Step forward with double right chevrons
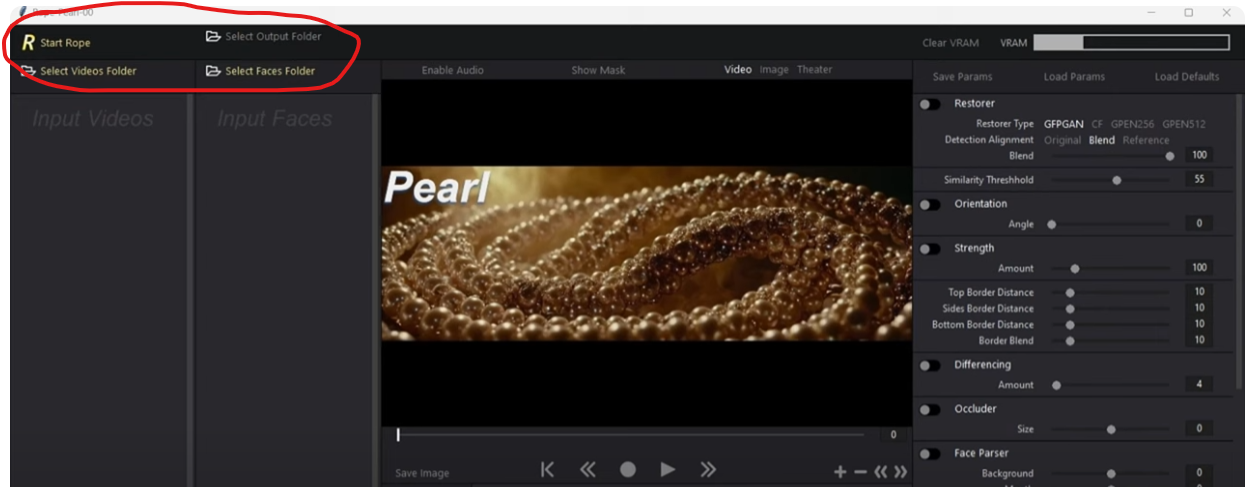 click(x=708, y=470)
